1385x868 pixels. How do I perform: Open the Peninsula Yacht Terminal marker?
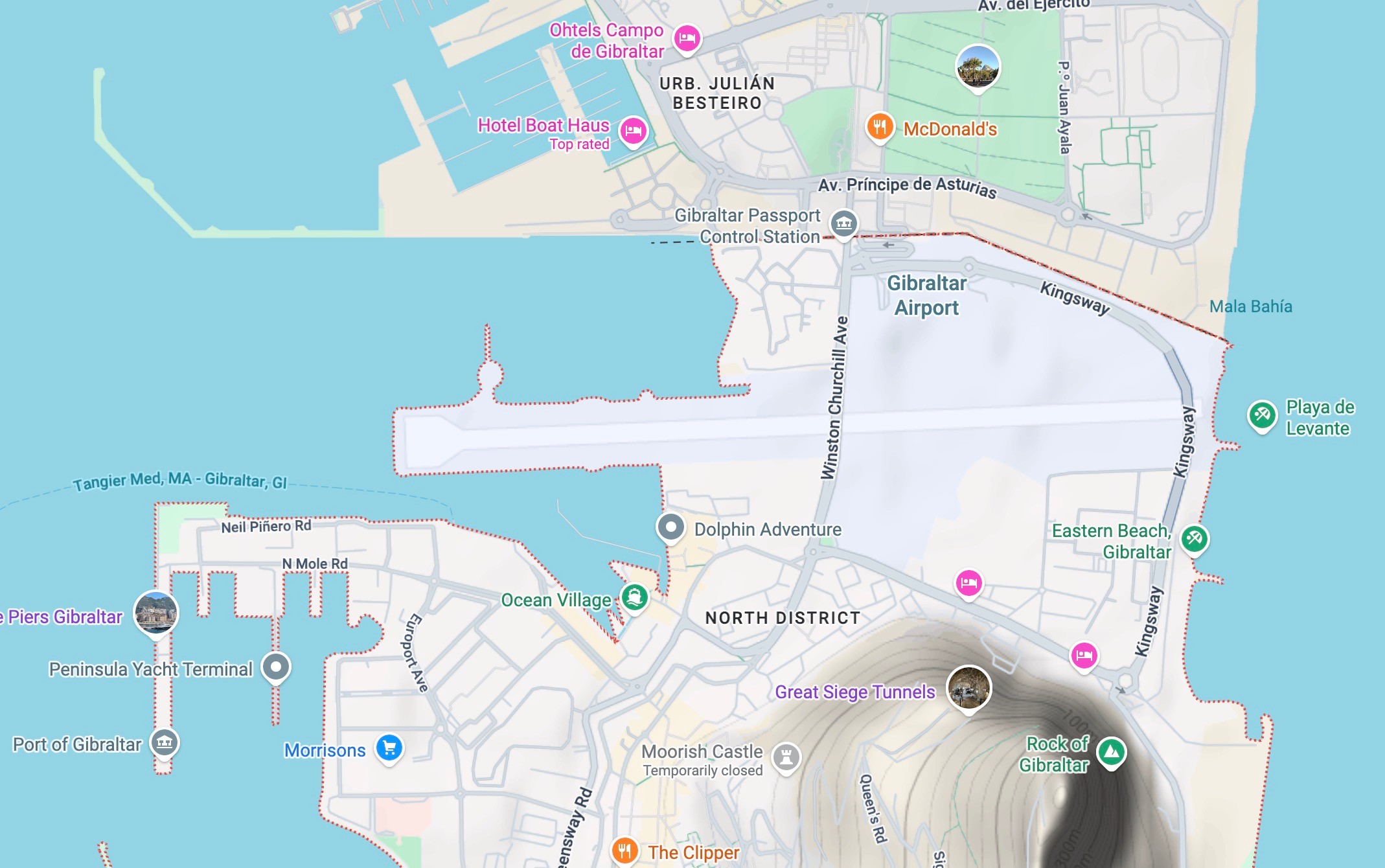276,667
